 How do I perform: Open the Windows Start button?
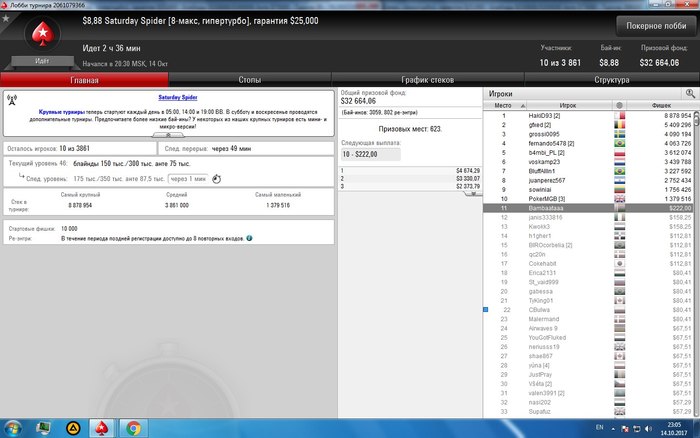click(x=12, y=428)
